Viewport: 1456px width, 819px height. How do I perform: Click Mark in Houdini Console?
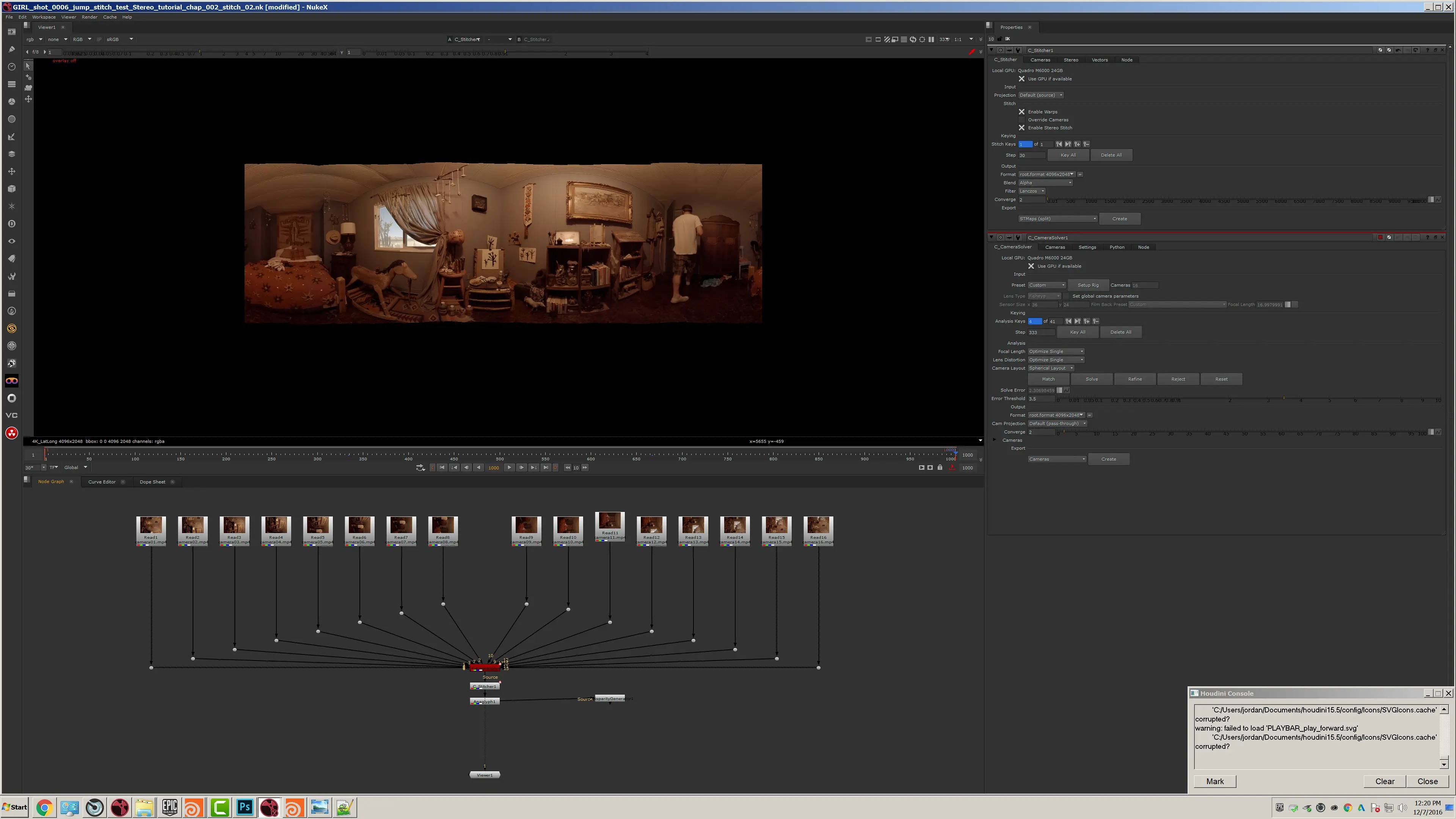(x=1214, y=781)
